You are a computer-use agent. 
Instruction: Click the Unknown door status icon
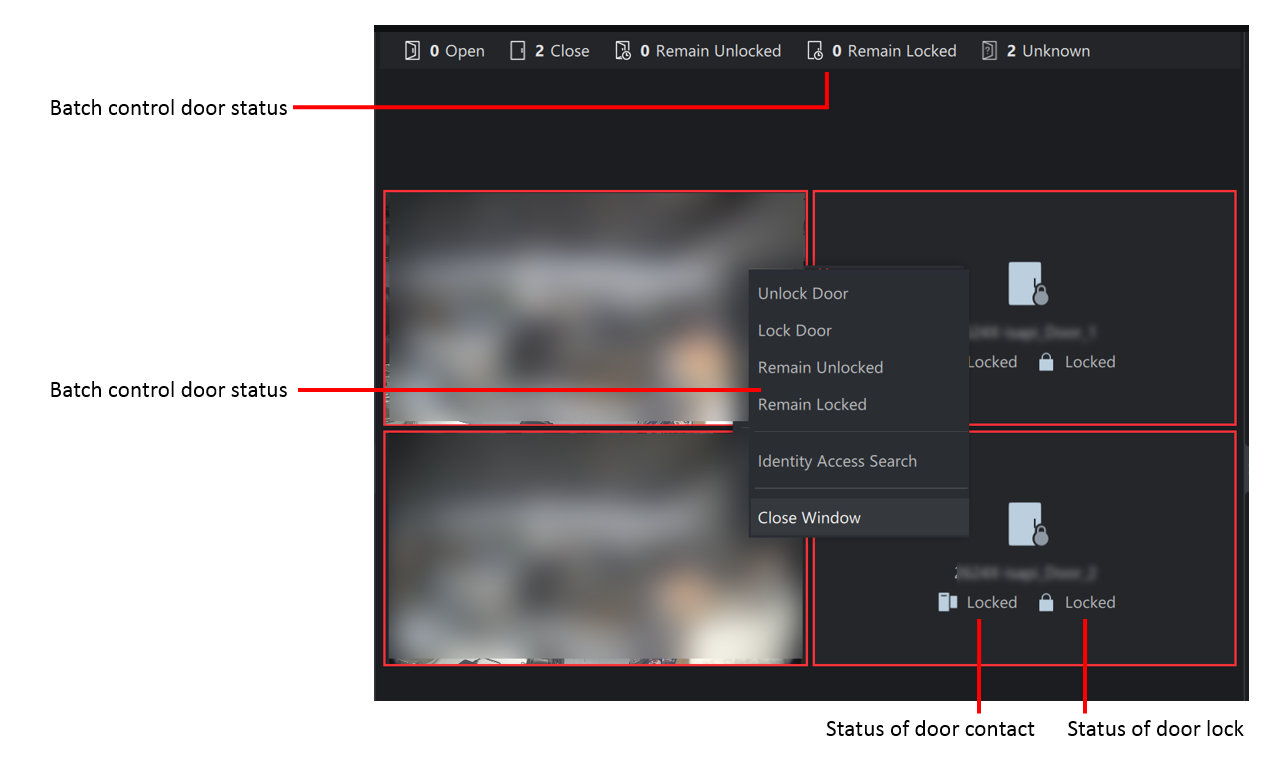pyautogui.click(x=989, y=51)
